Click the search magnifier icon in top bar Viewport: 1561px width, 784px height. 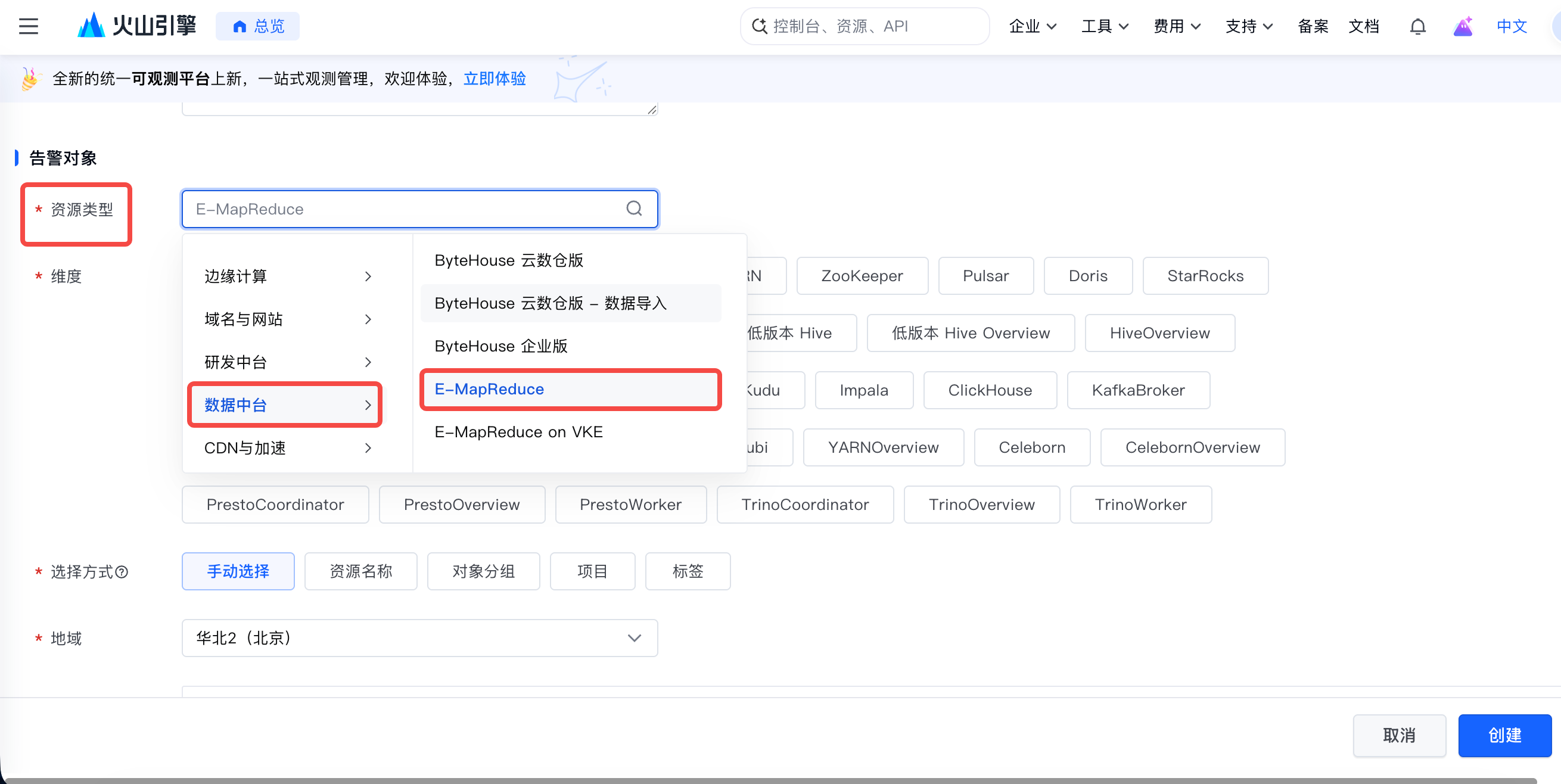point(759,26)
